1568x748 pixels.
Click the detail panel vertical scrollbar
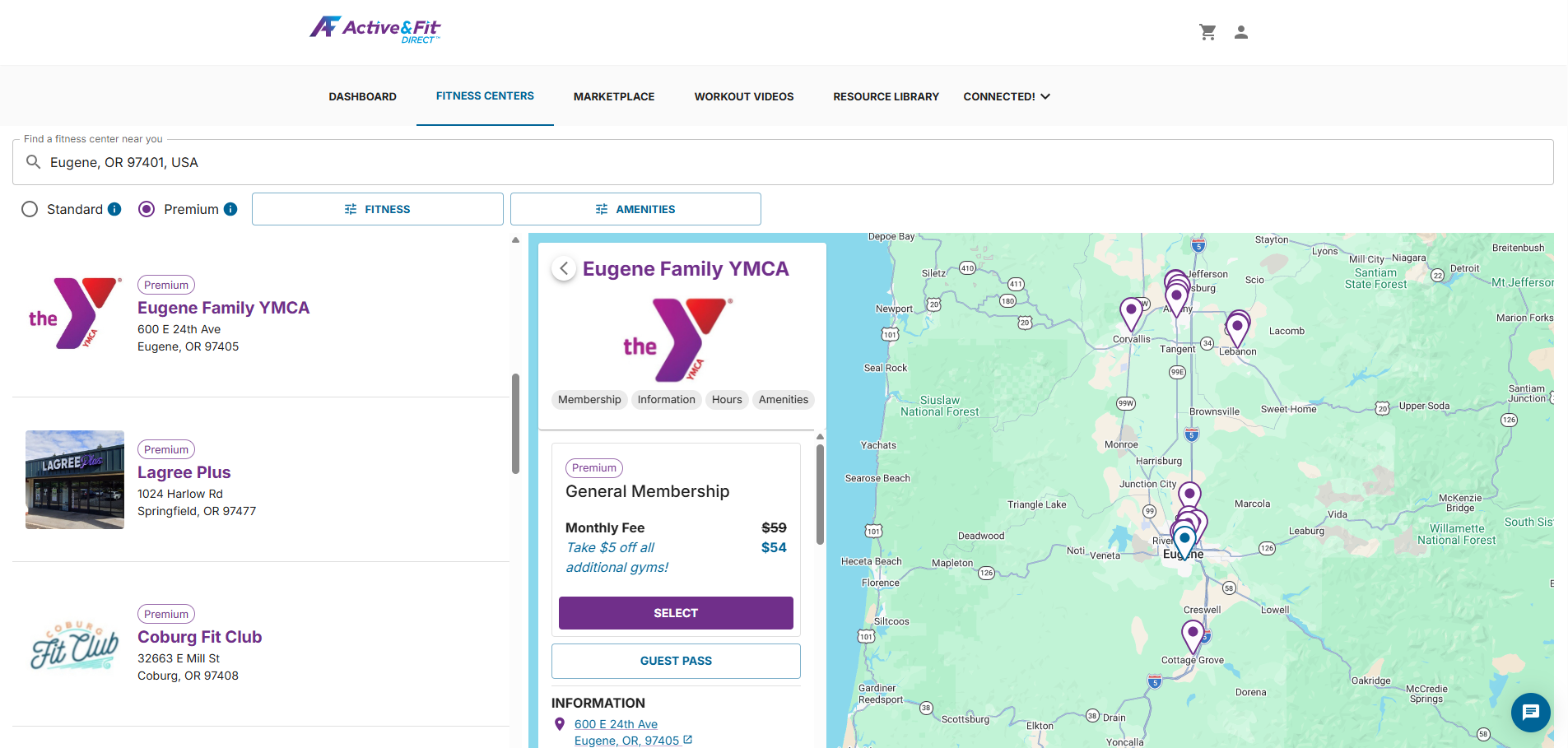click(x=820, y=495)
